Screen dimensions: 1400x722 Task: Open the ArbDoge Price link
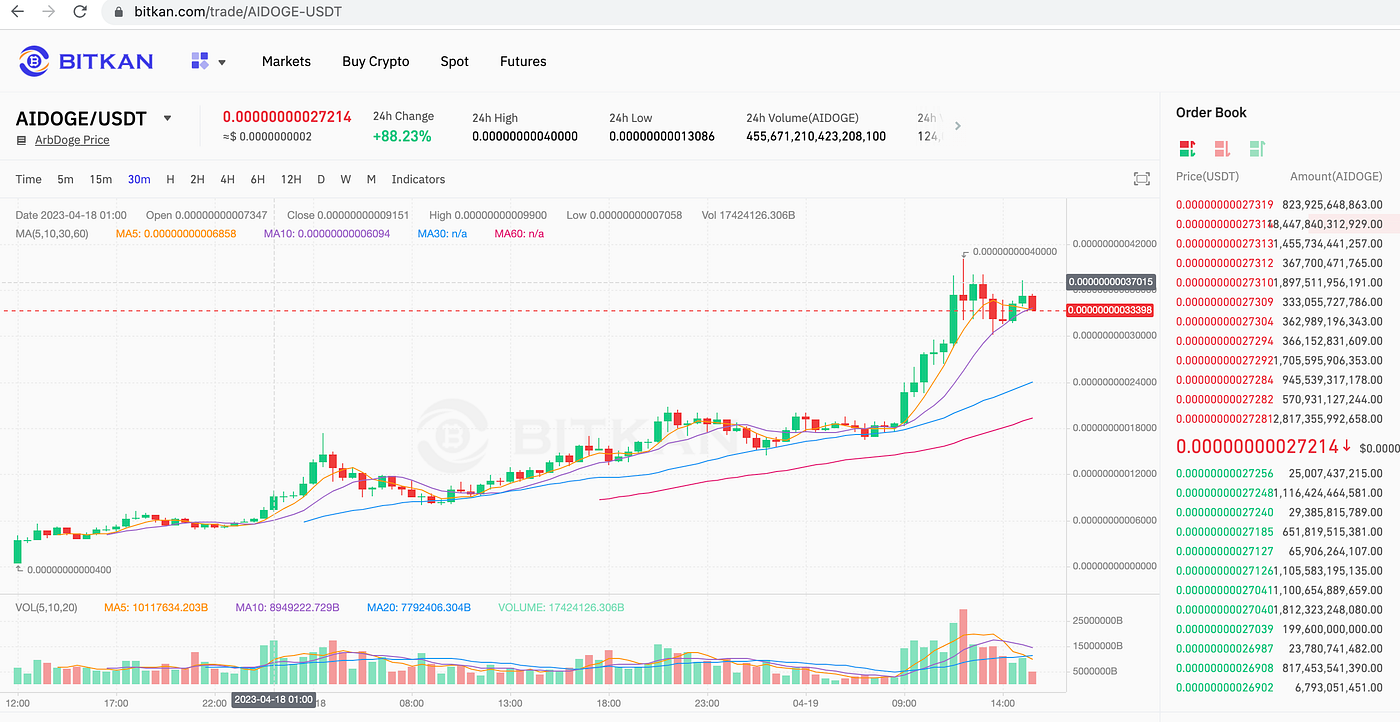pos(72,140)
